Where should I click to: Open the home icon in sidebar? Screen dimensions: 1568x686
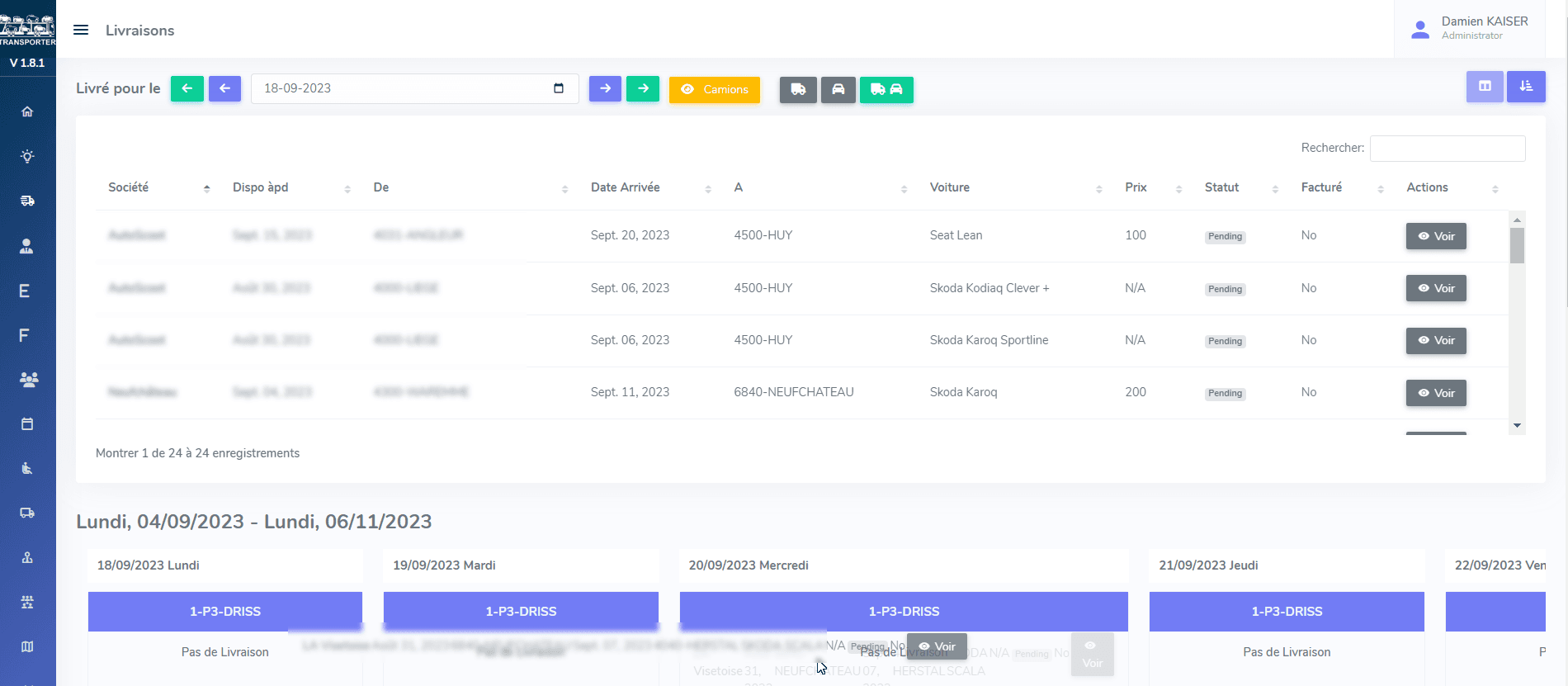coord(27,111)
